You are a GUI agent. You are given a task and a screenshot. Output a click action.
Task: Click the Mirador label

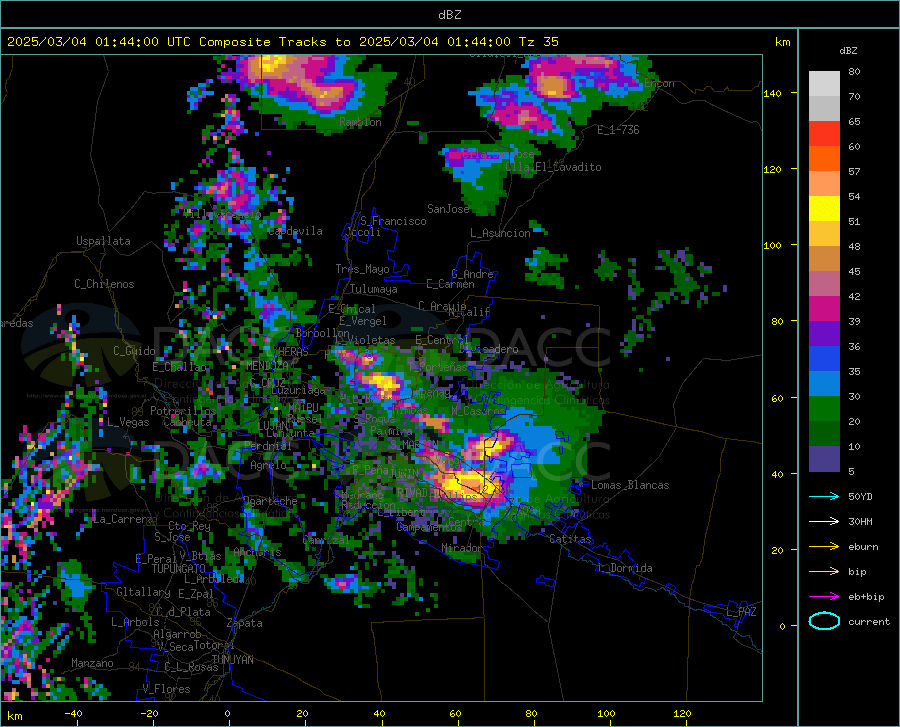click(x=461, y=548)
